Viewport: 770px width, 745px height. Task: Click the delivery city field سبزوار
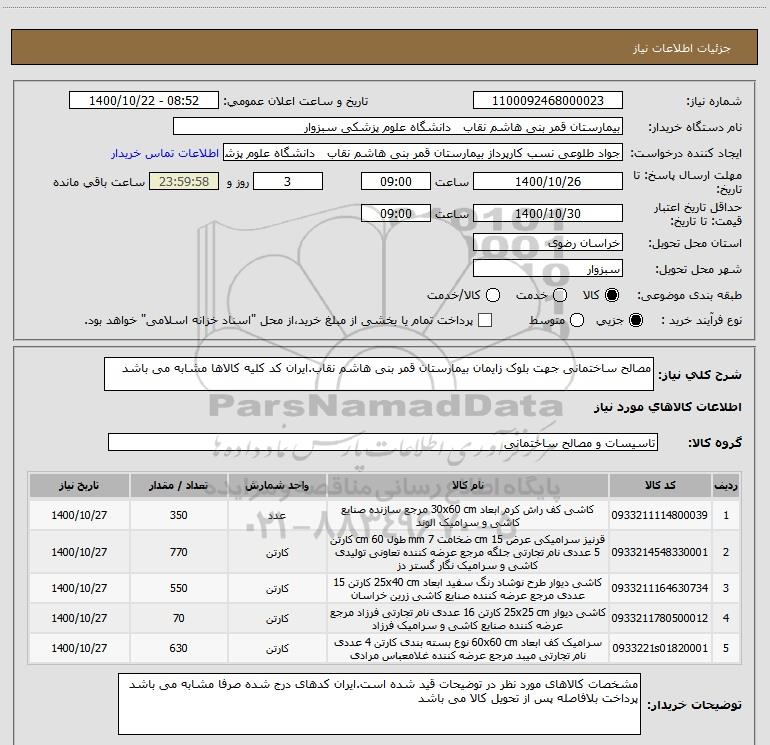[548, 269]
